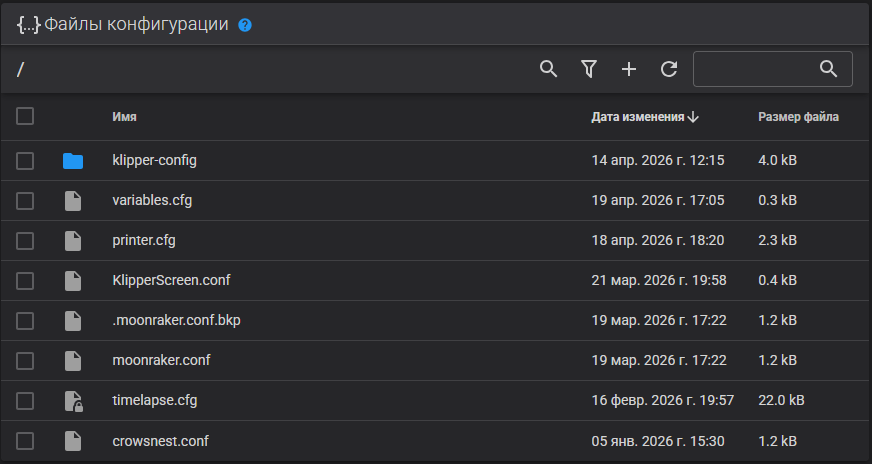The width and height of the screenshot is (872, 464).
Task: Sort by Дата изменения column arrow
Action: [693, 117]
